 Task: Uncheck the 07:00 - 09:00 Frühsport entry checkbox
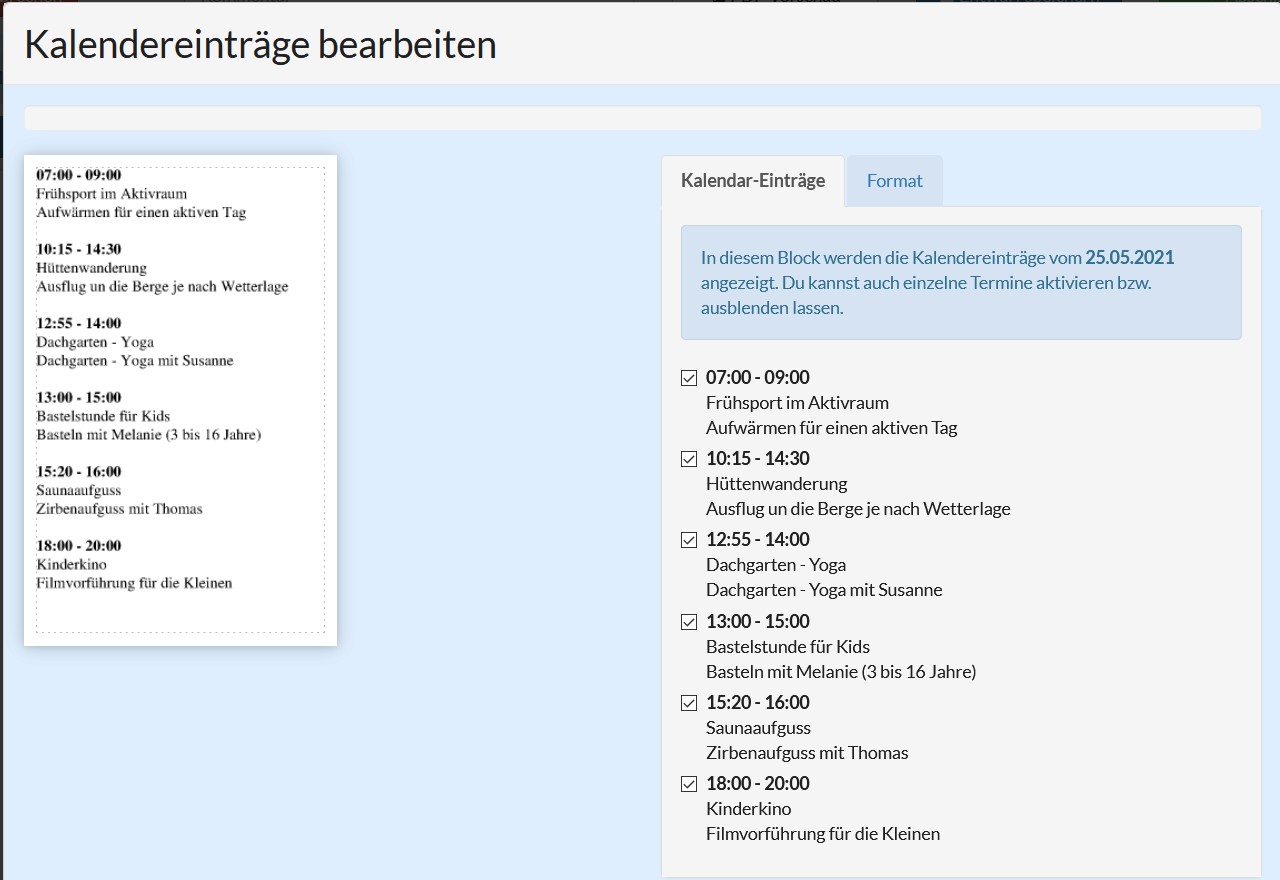tap(689, 378)
